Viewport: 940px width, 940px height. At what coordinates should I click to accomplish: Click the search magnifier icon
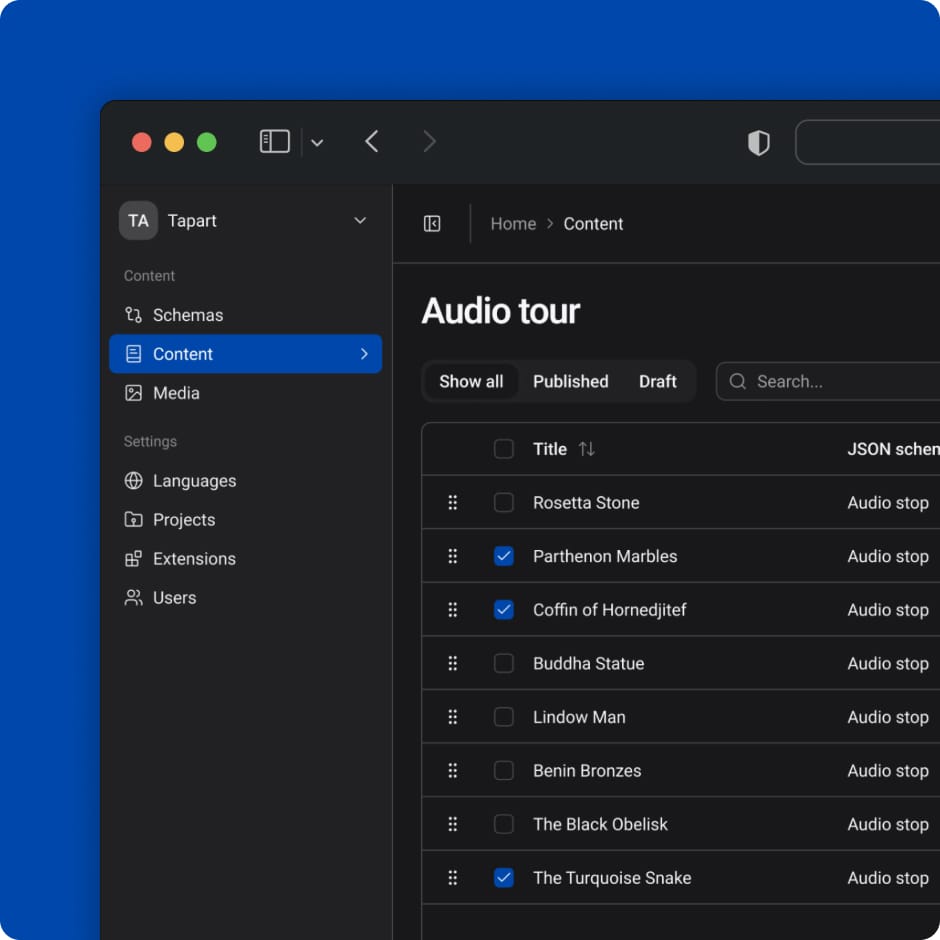[737, 381]
